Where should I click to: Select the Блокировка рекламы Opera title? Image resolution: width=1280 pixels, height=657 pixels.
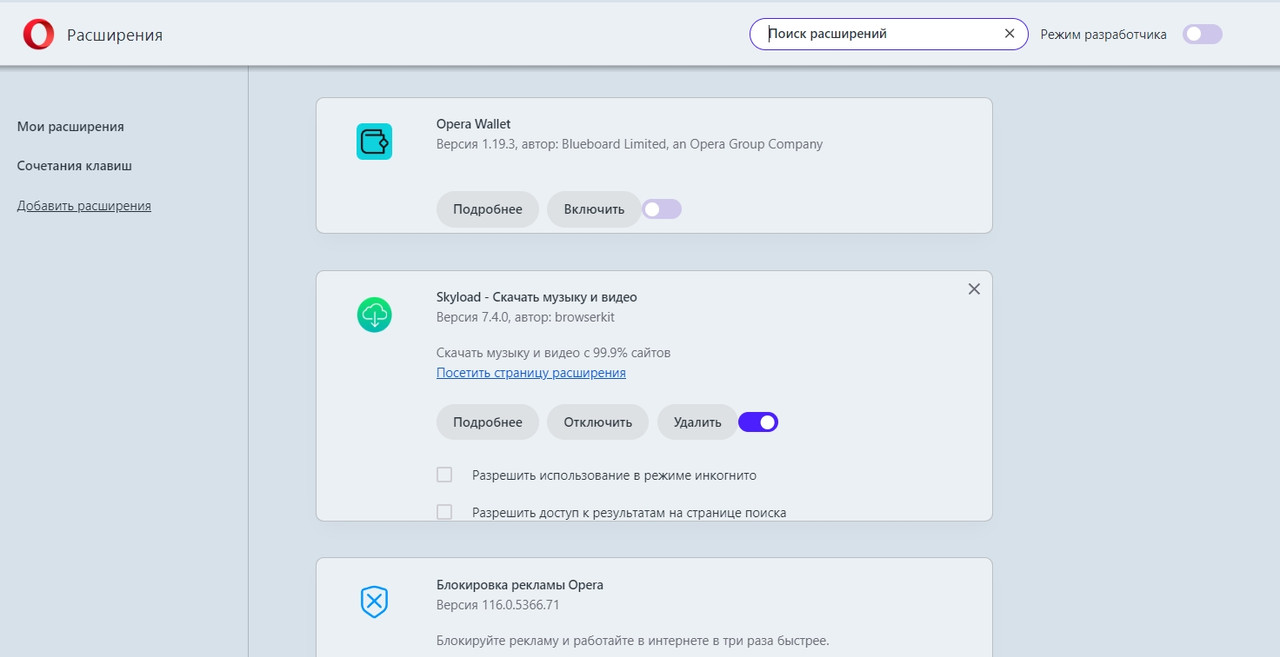click(520, 585)
